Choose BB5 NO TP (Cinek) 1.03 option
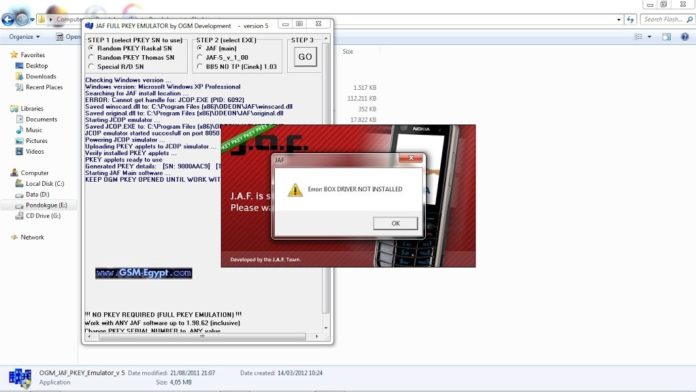 pos(200,67)
